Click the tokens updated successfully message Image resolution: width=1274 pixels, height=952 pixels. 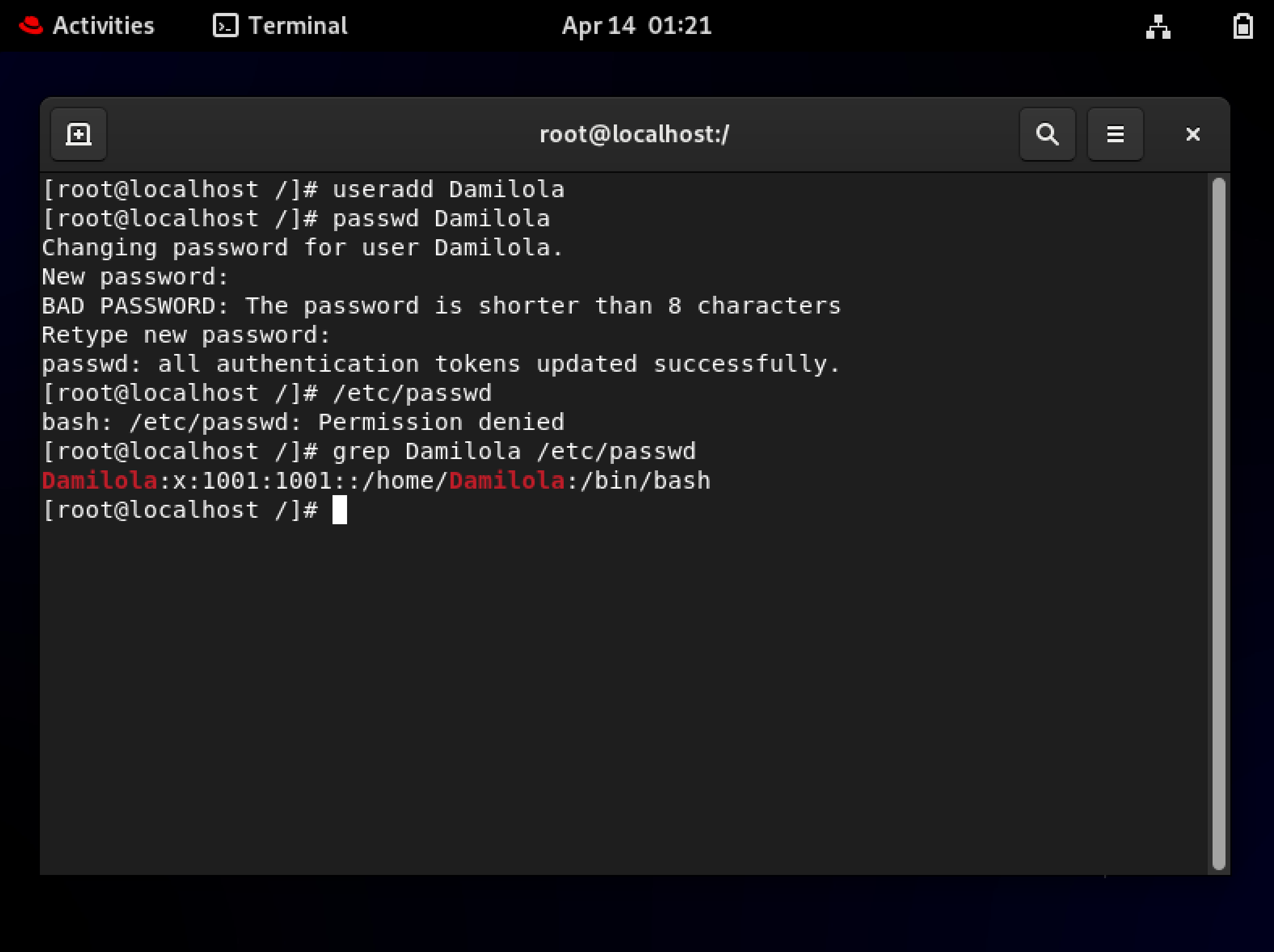(441, 364)
